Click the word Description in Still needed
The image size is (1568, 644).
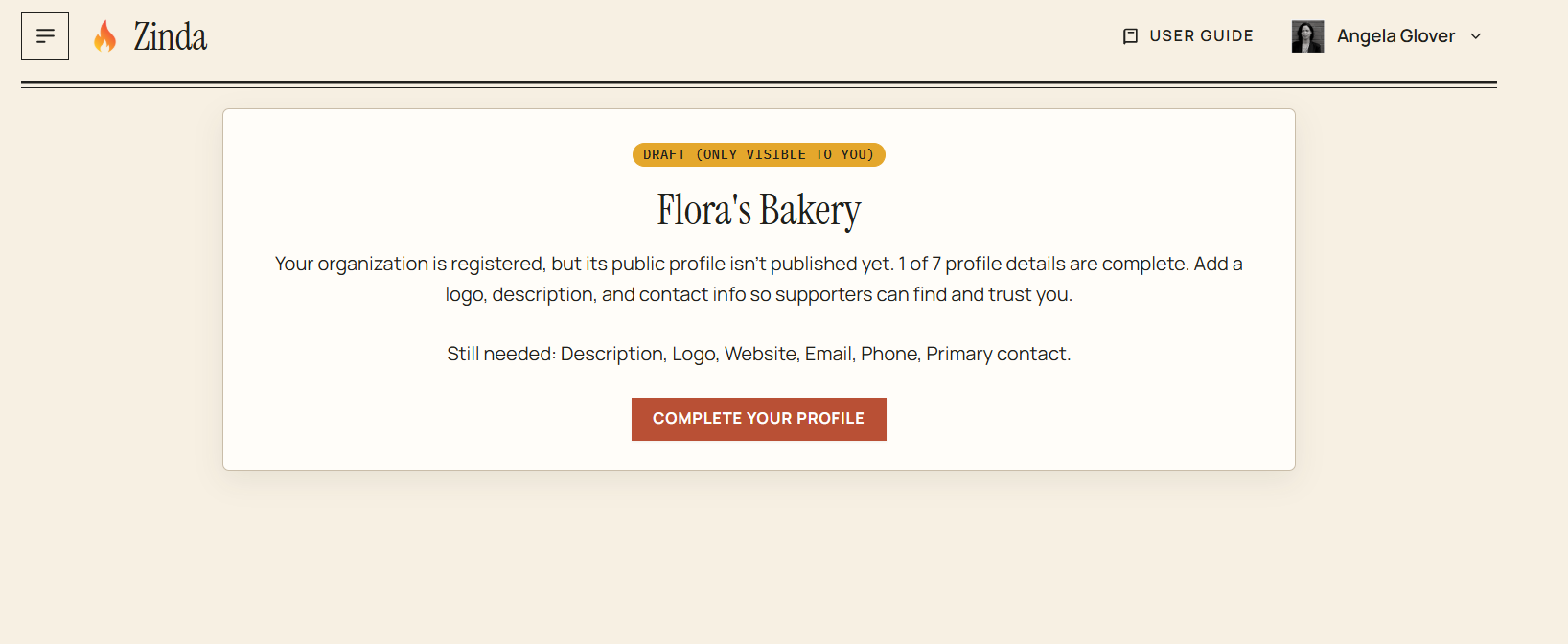point(612,354)
